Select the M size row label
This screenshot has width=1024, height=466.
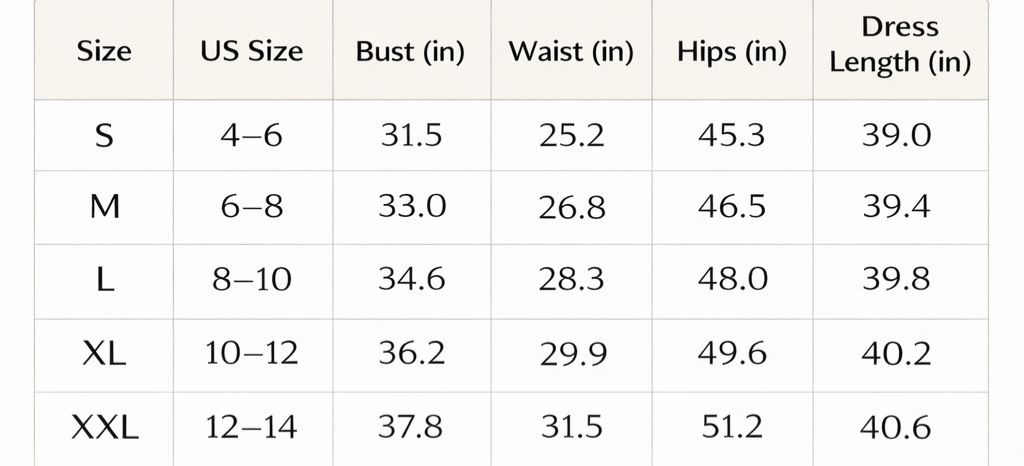point(104,207)
